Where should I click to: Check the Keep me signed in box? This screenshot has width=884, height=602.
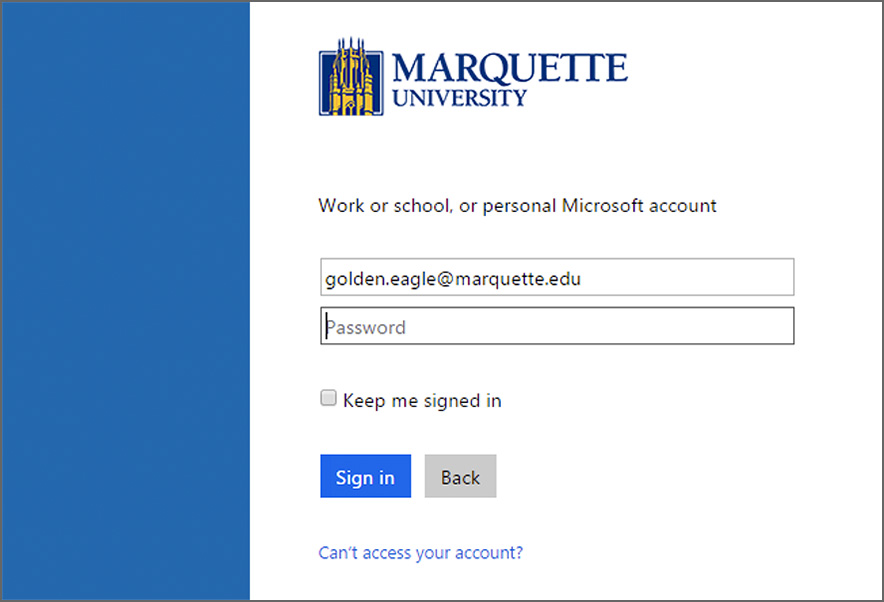pyautogui.click(x=328, y=399)
